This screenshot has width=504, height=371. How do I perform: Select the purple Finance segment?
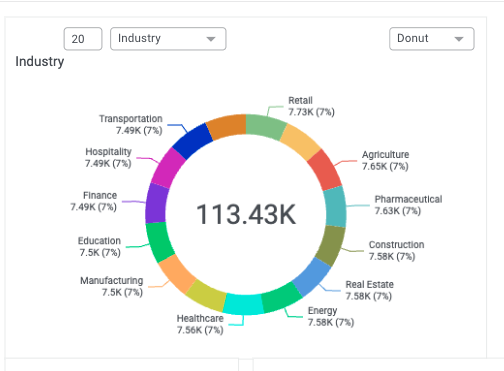(x=157, y=203)
